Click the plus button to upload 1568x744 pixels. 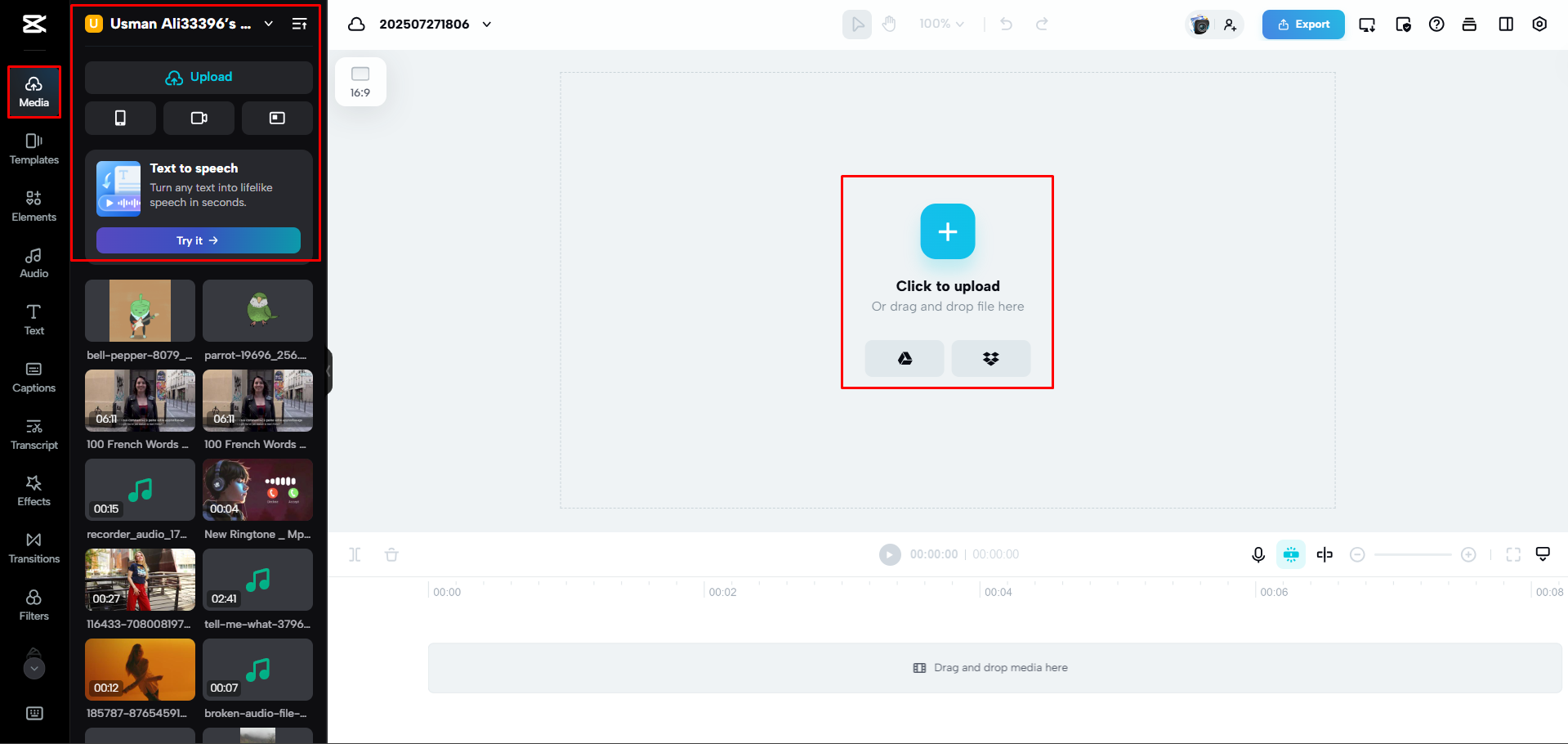[x=948, y=231]
